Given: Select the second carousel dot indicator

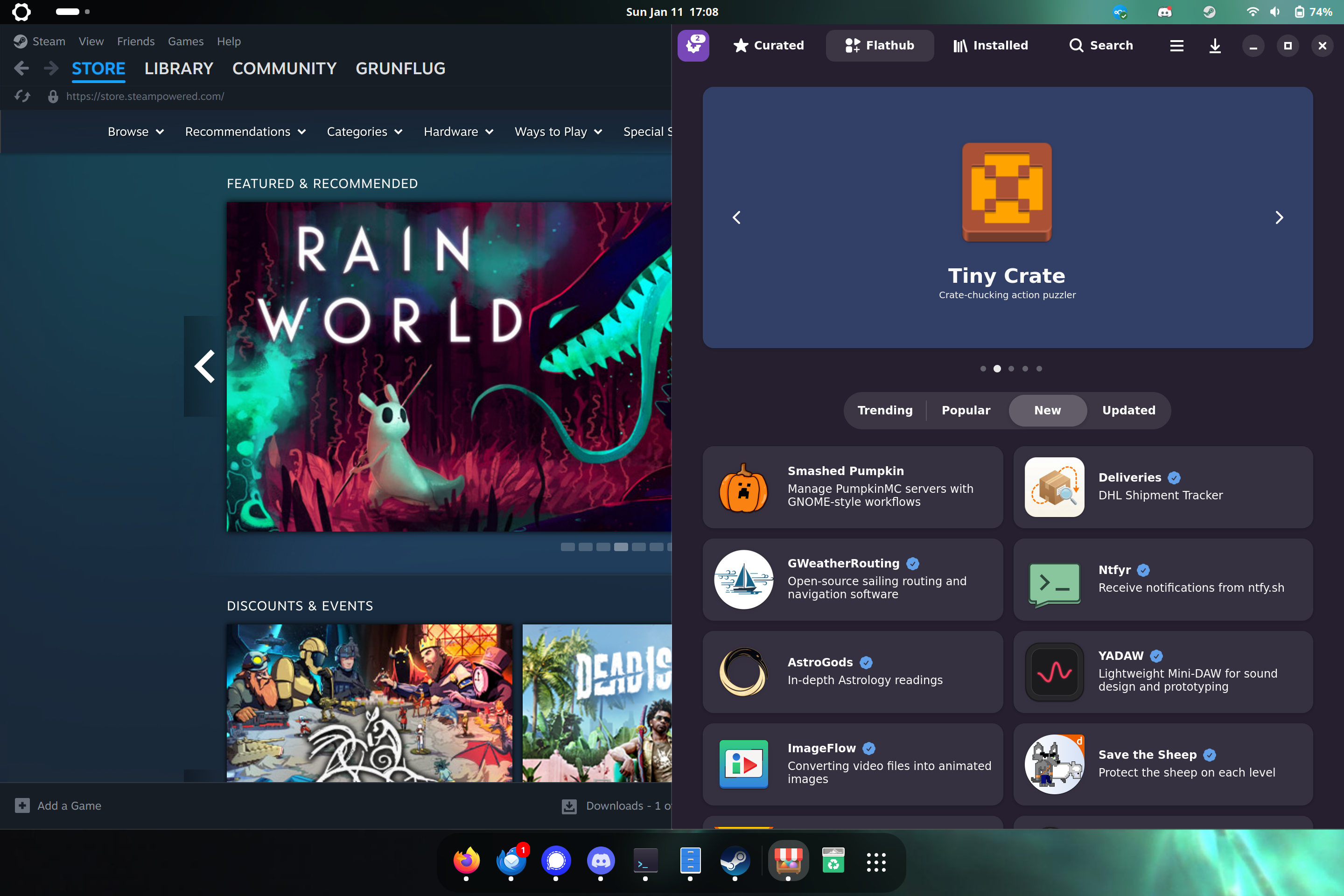Looking at the screenshot, I should (x=997, y=369).
